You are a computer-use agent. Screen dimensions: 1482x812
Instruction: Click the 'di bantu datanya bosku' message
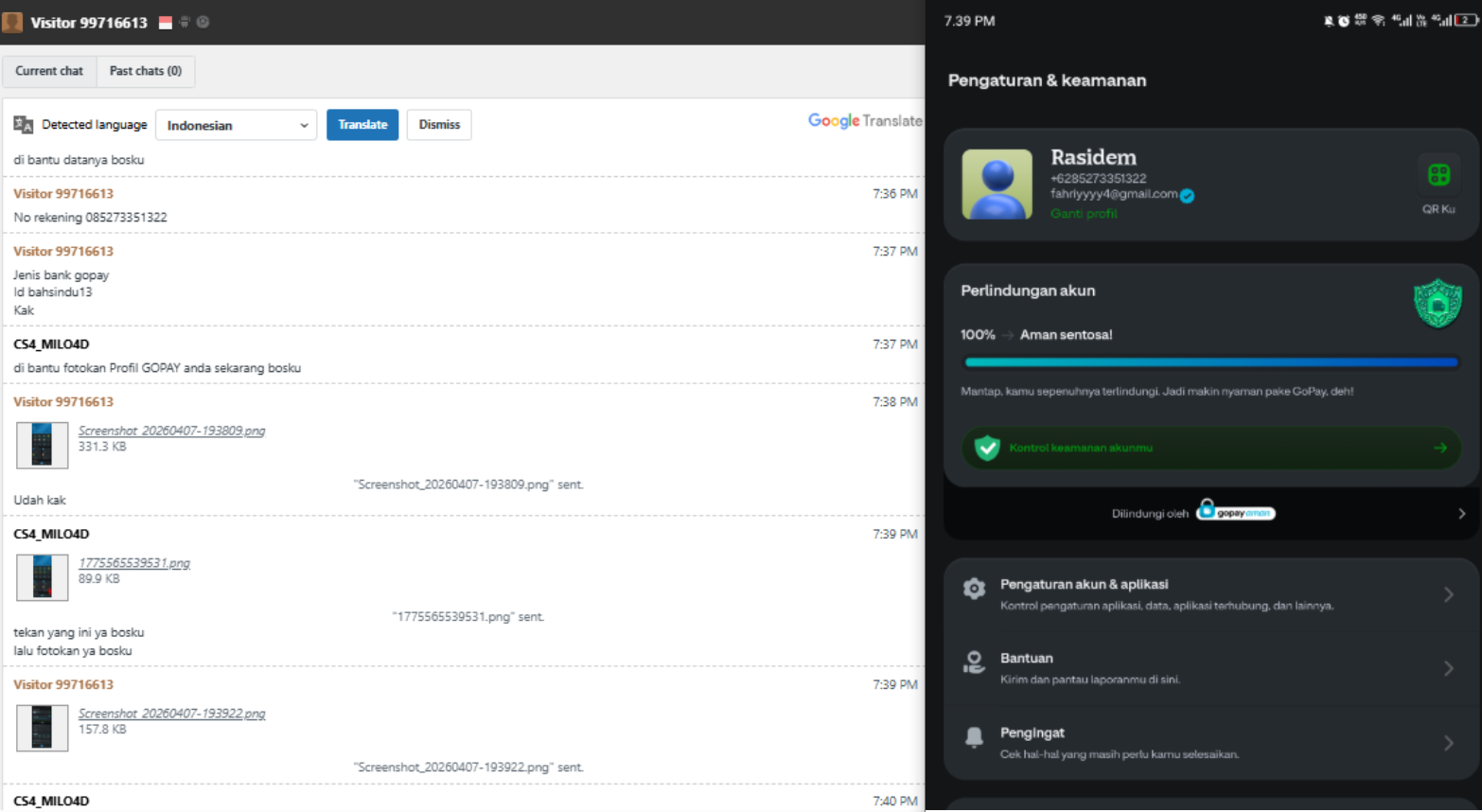[x=79, y=160]
